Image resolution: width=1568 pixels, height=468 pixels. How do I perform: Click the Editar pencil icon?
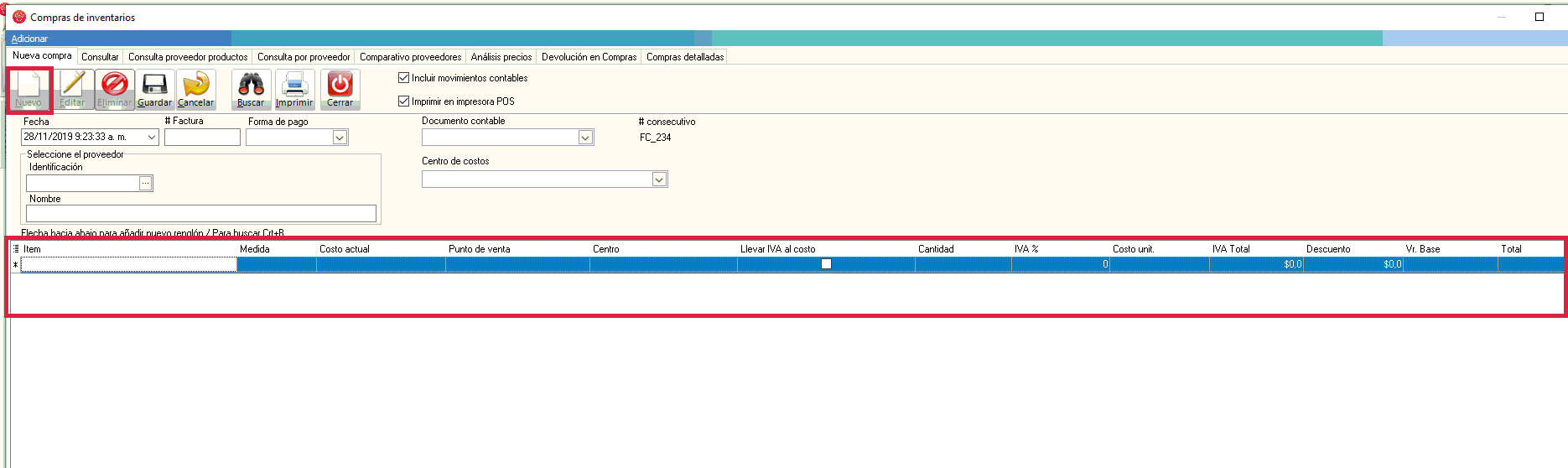tap(73, 86)
